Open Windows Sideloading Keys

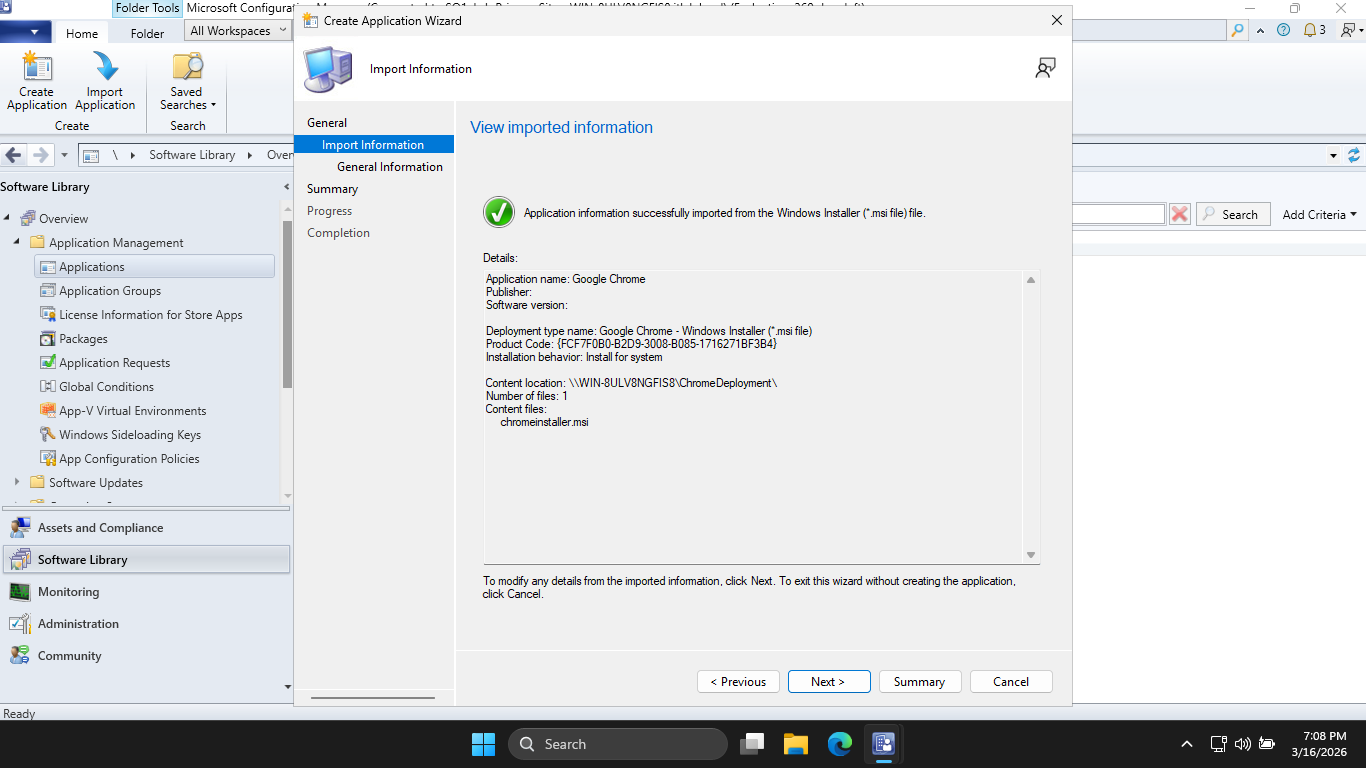click(130, 435)
